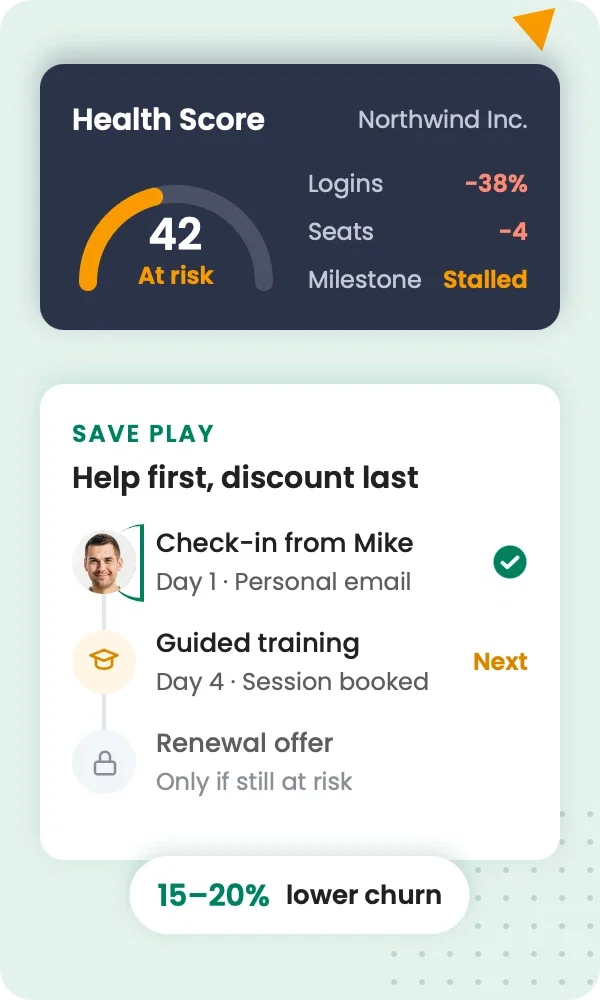This screenshot has height=1000, width=600.
Task: Click the orange triangle arrow icon
Action: pos(536,27)
